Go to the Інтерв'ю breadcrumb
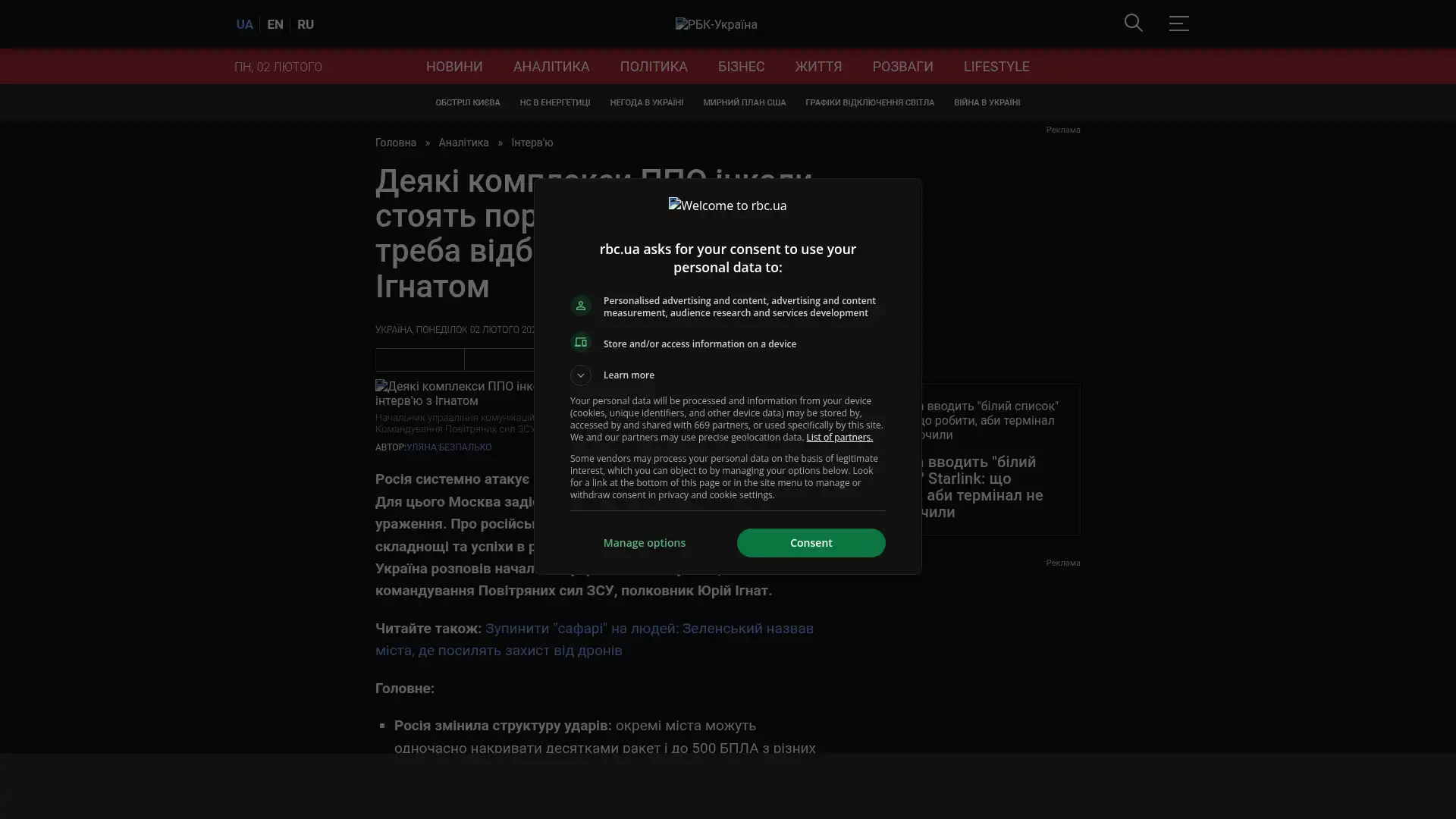Viewport: 1456px width, 819px height. [x=532, y=143]
